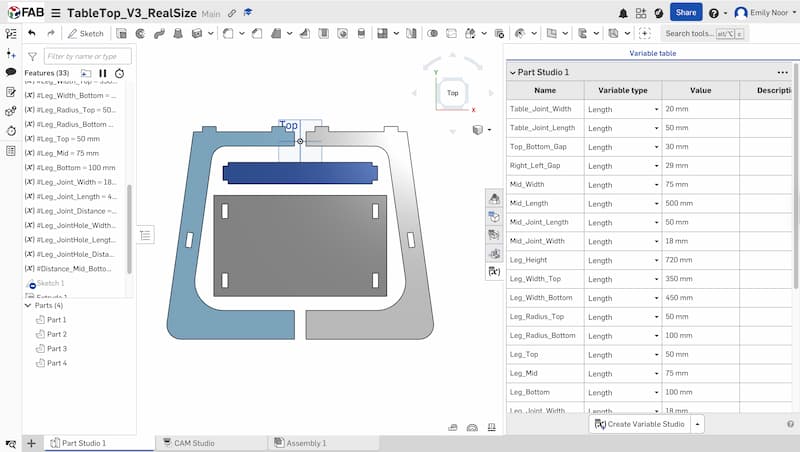The height and width of the screenshot is (452, 800).
Task: Click the toolbar selection frame icon
Action: tap(645, 34)
